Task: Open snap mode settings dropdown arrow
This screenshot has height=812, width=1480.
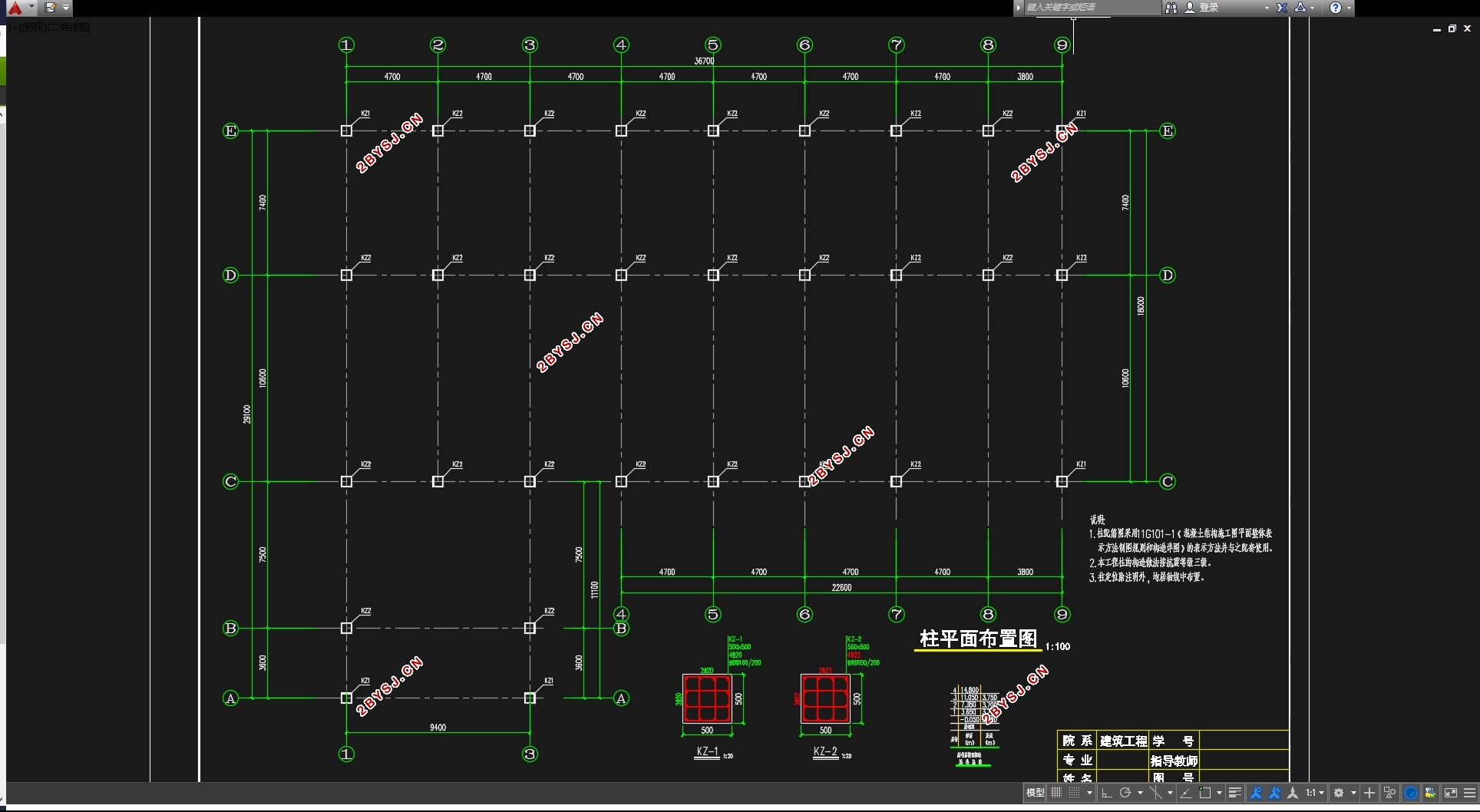Action: pos(1089,793)
